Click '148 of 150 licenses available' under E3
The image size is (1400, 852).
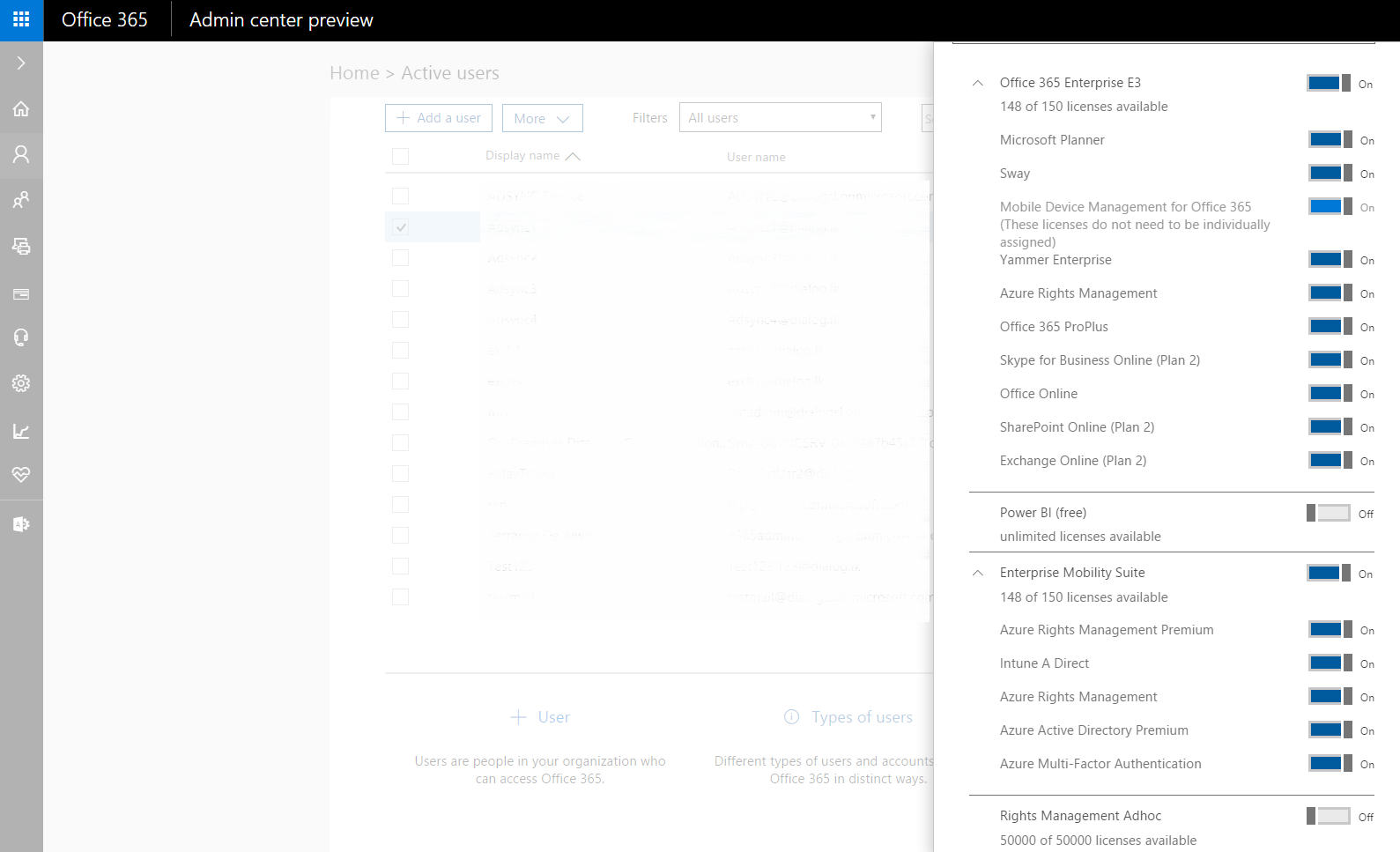[1084, 107]
